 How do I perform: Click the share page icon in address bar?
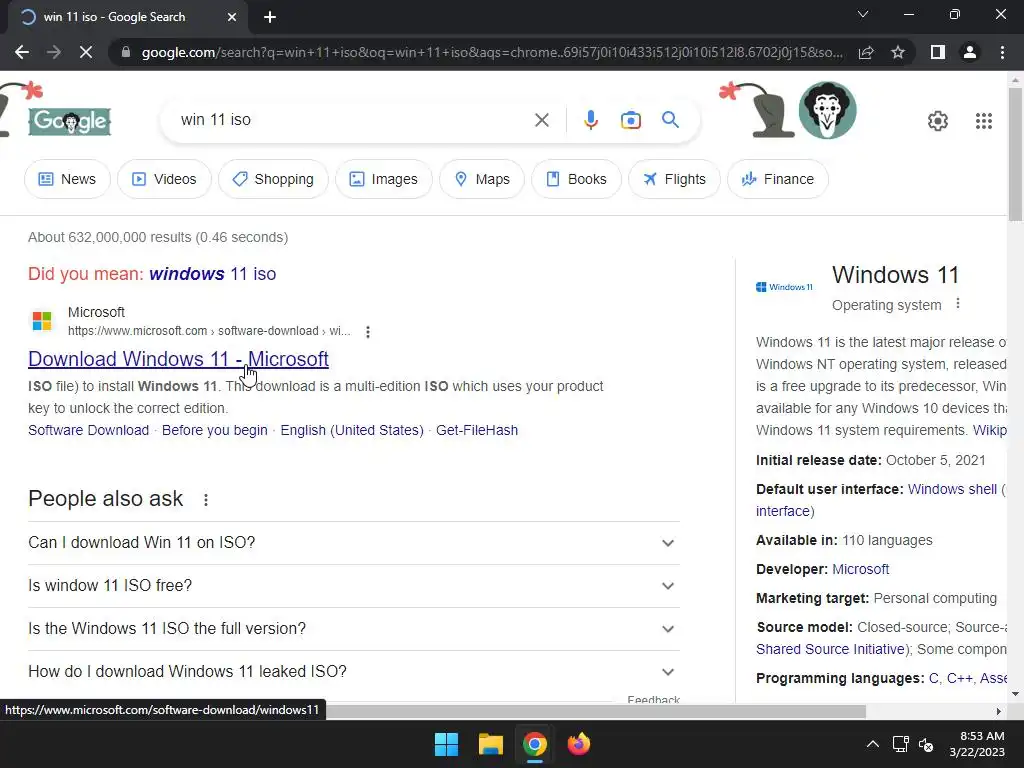click(866, 52)
